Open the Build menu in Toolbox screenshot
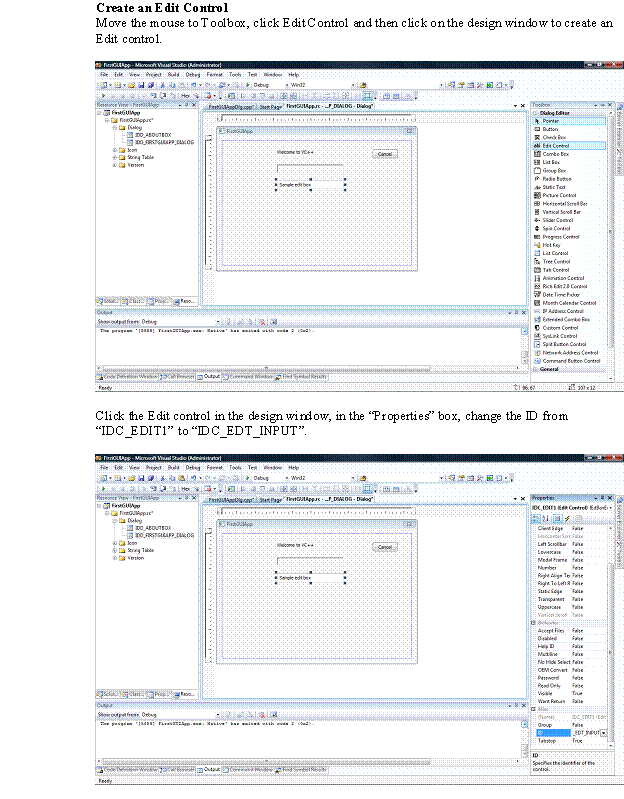 [x=174, y=74]
